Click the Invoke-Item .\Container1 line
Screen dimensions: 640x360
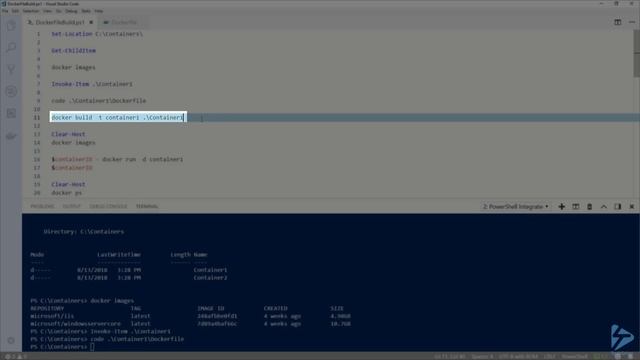tap(92, 84)
